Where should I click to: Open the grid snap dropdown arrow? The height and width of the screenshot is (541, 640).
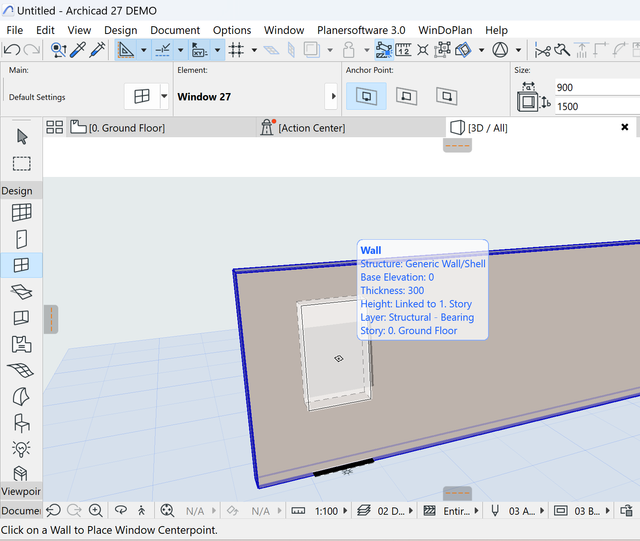(x=255, y=50)
